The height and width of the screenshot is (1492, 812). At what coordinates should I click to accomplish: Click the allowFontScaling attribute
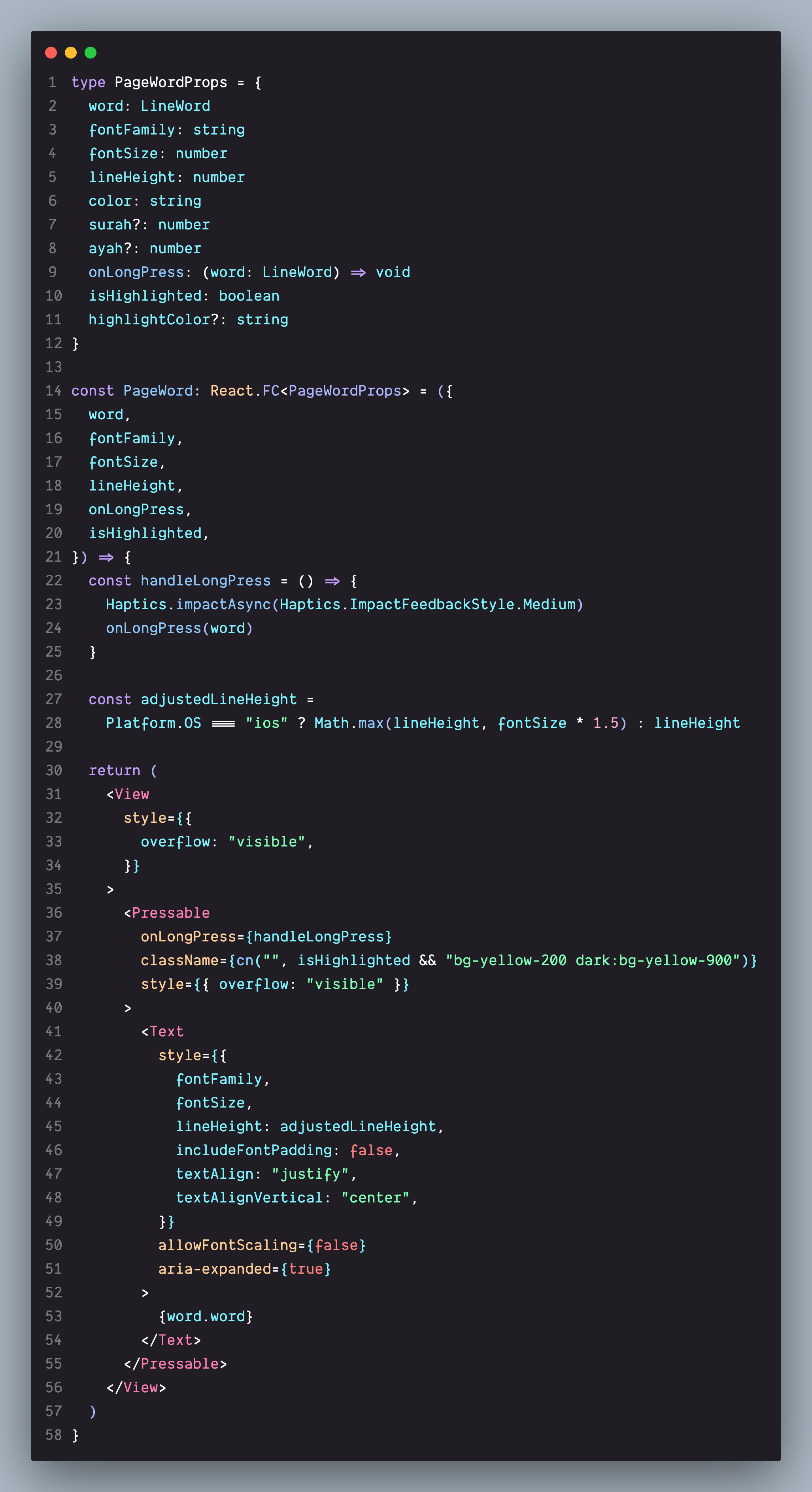(x=227, y=1245)
